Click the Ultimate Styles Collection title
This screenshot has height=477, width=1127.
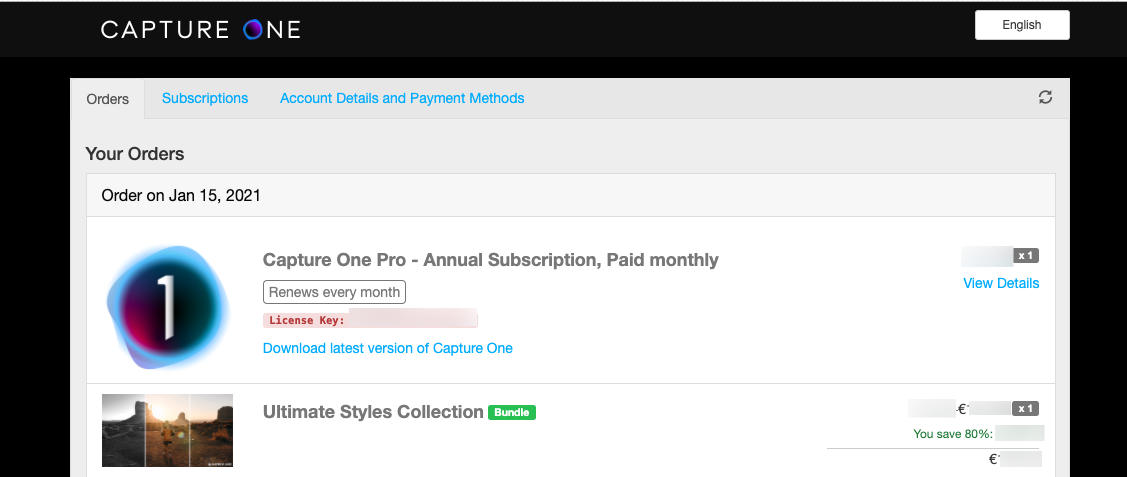pyautogui.click(x=373, y=412)
